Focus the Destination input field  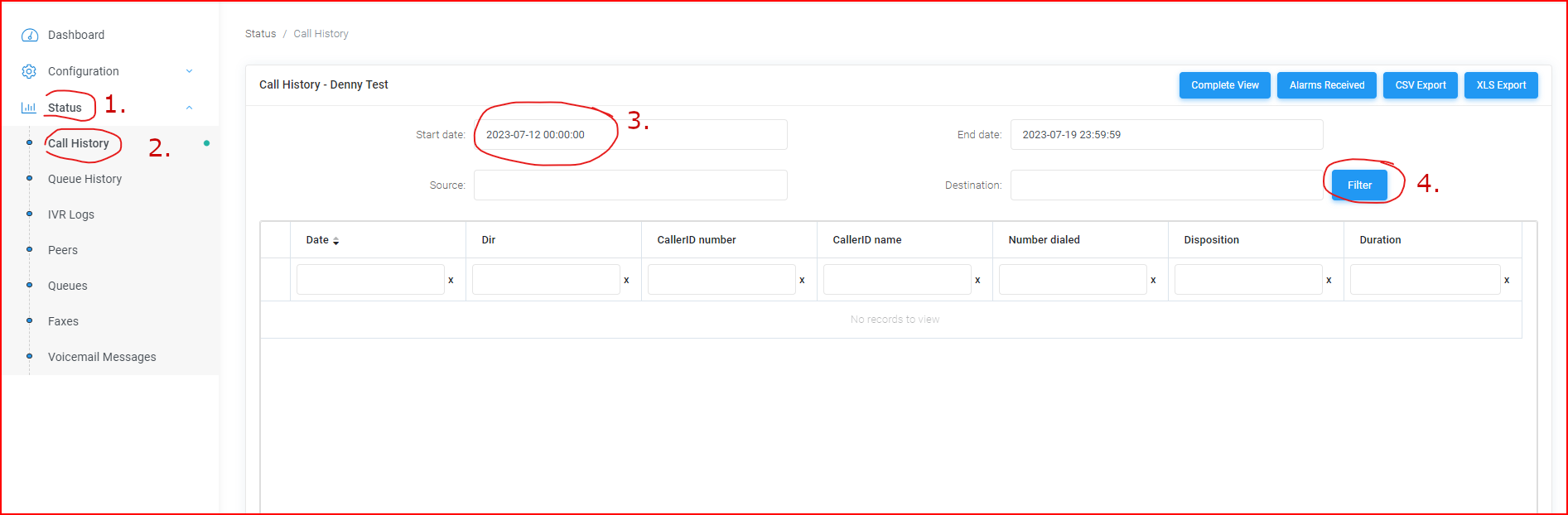click(x=1167, y=185)
